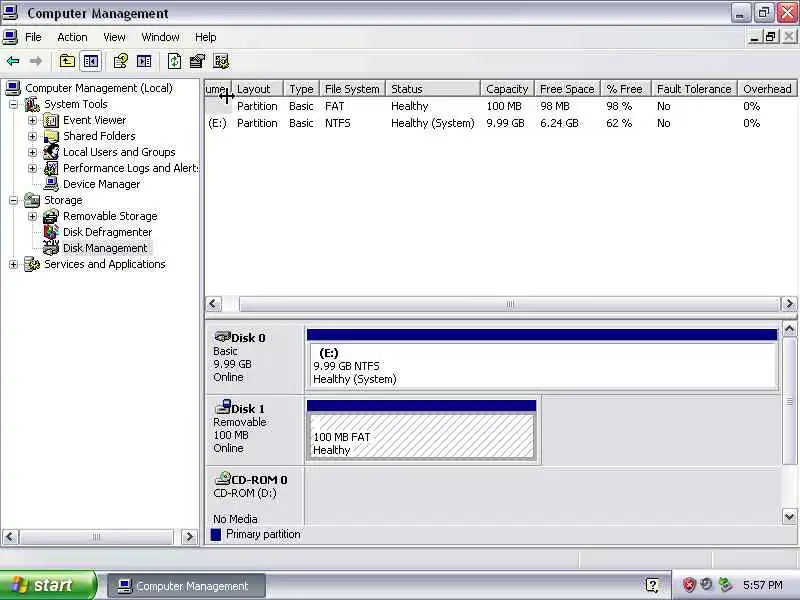Open the Action menu
The image size is (800, 600).
72,37
